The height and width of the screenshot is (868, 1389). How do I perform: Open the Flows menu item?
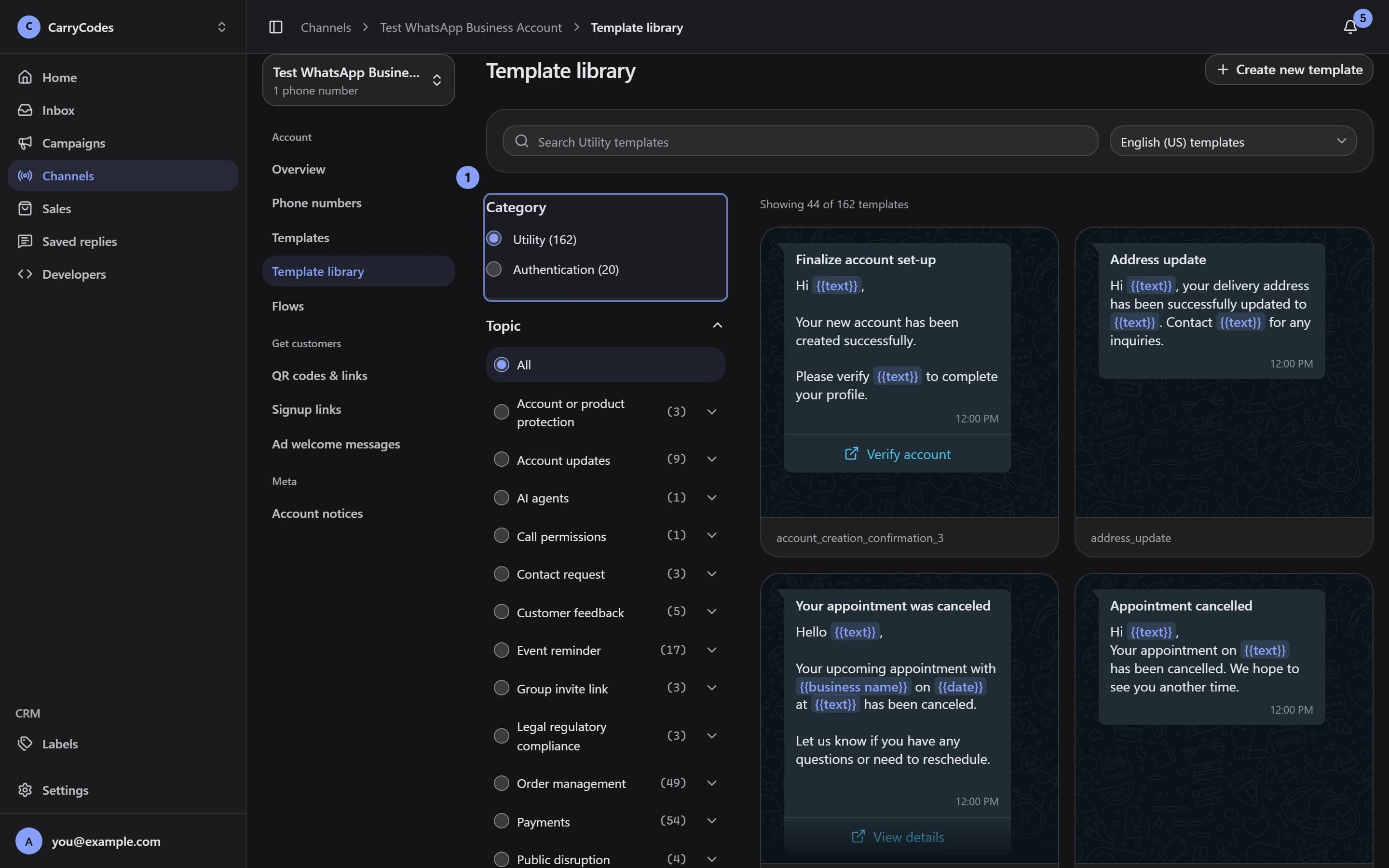click(x=359, y=306)
